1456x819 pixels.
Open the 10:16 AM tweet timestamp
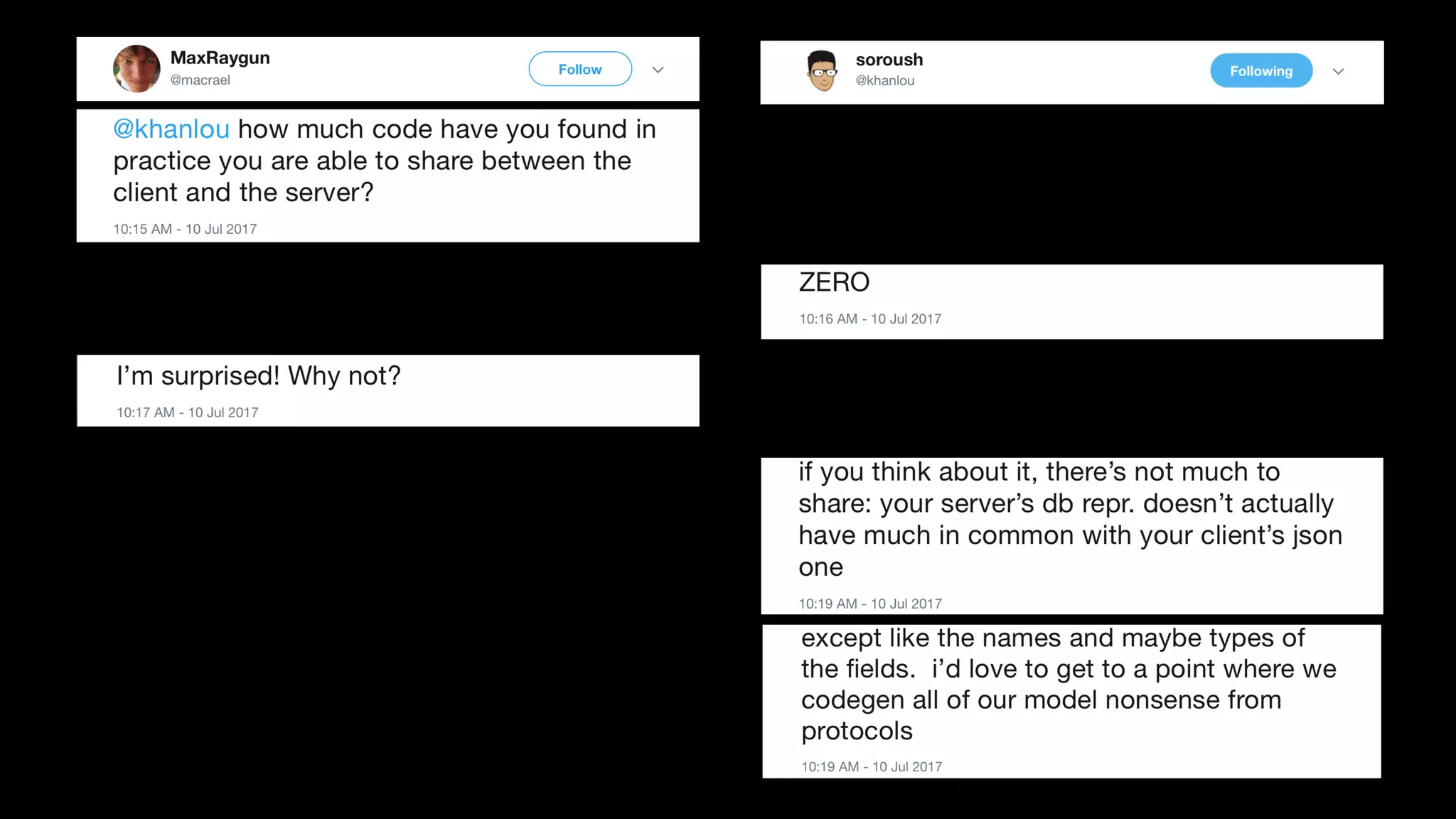(x=869, y=319)
